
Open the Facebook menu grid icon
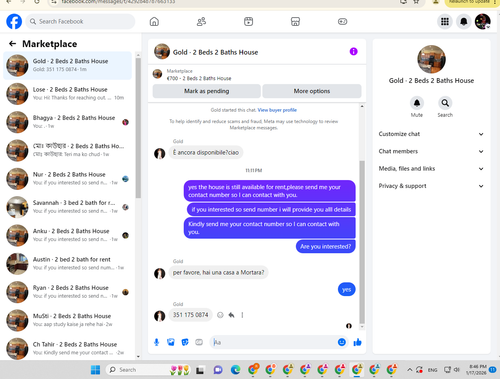pos(445,22)
